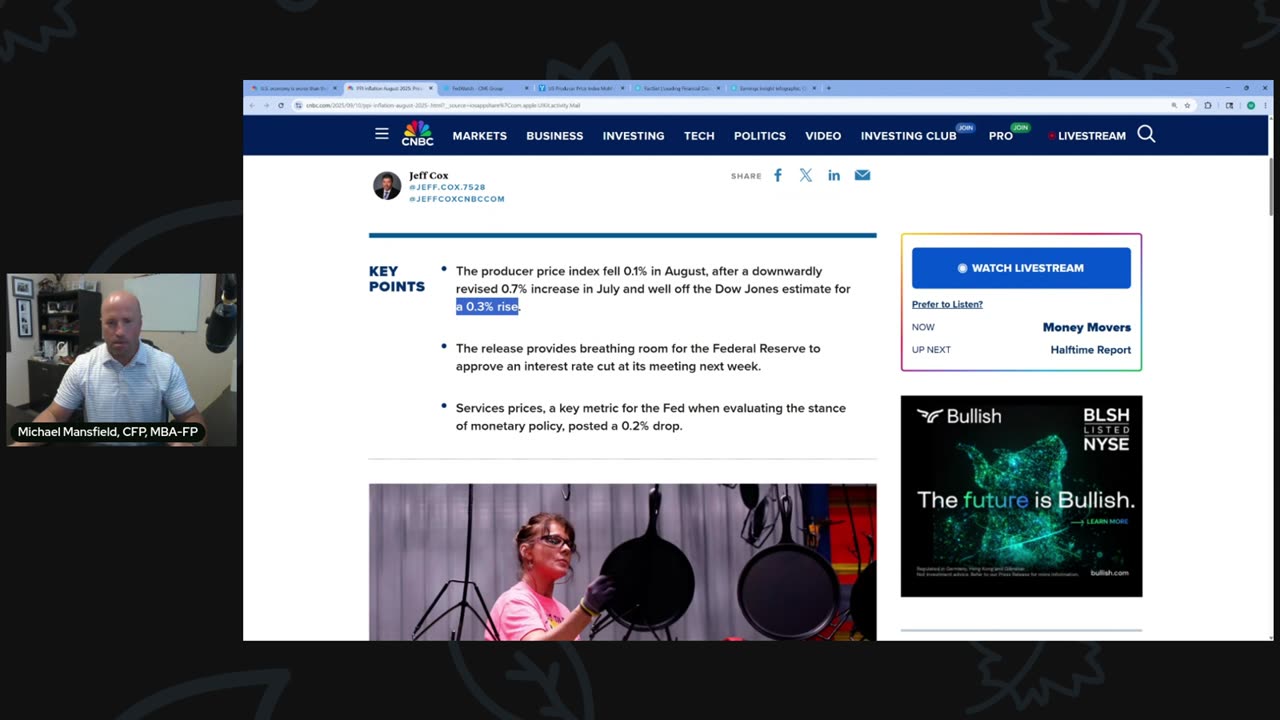The height and width of the screenshot is (720, 1280).
Task: Open the browser zoom magnifier icon
Action: (x=1174, y=105)
